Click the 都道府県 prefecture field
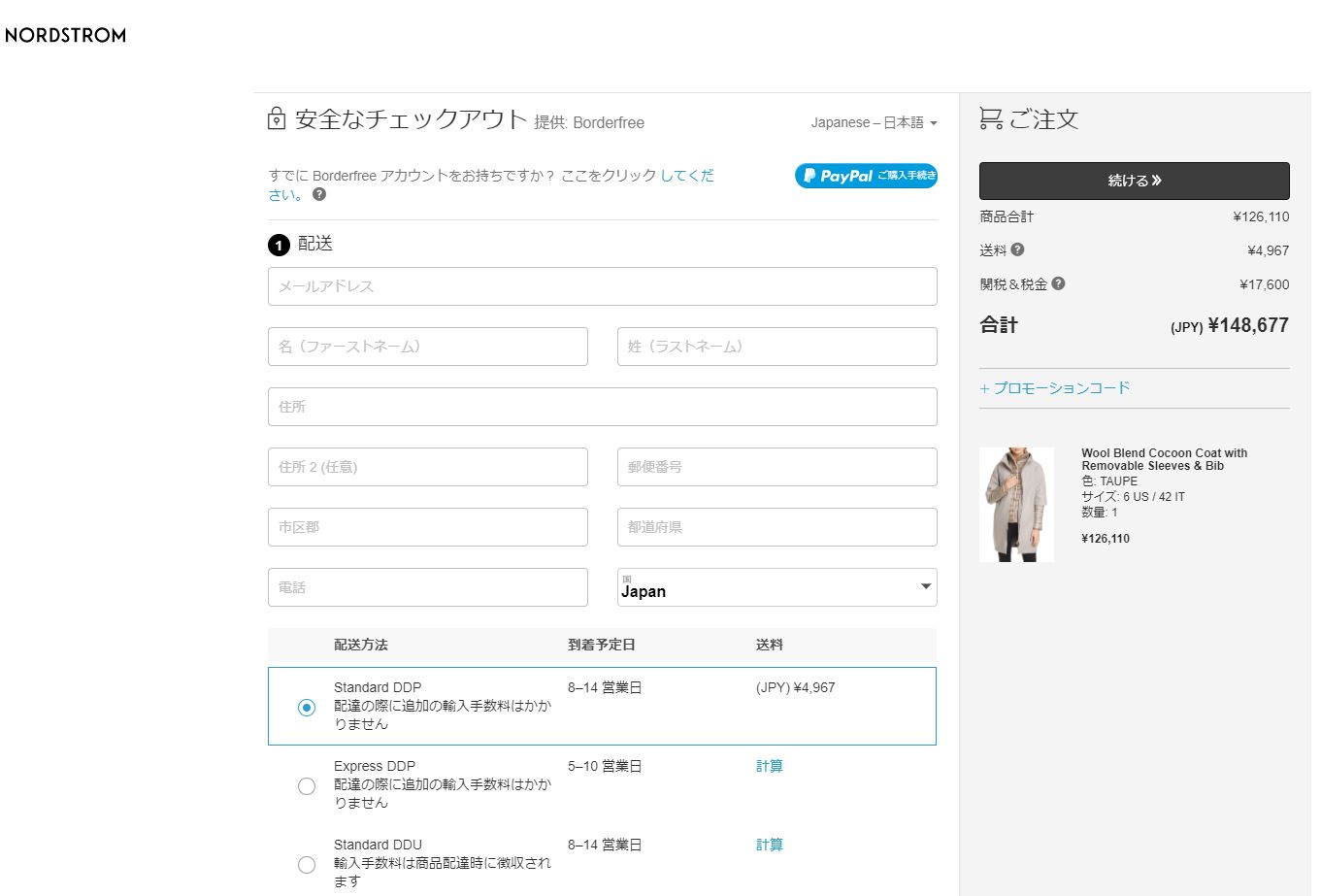 coord(777,527)
